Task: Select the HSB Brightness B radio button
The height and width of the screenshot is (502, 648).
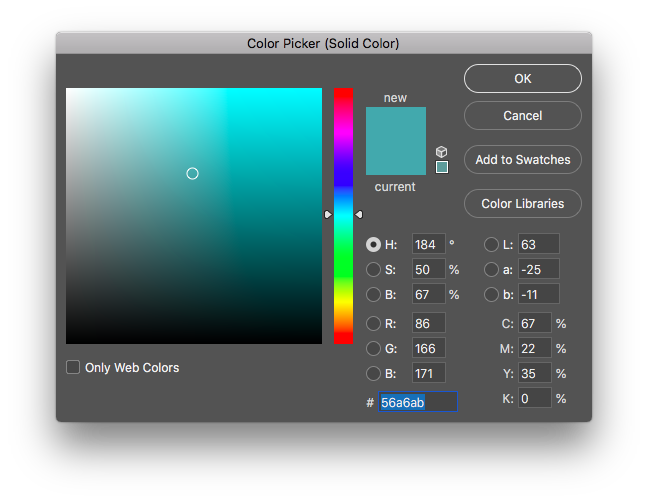Action: (x=373, y=295)
